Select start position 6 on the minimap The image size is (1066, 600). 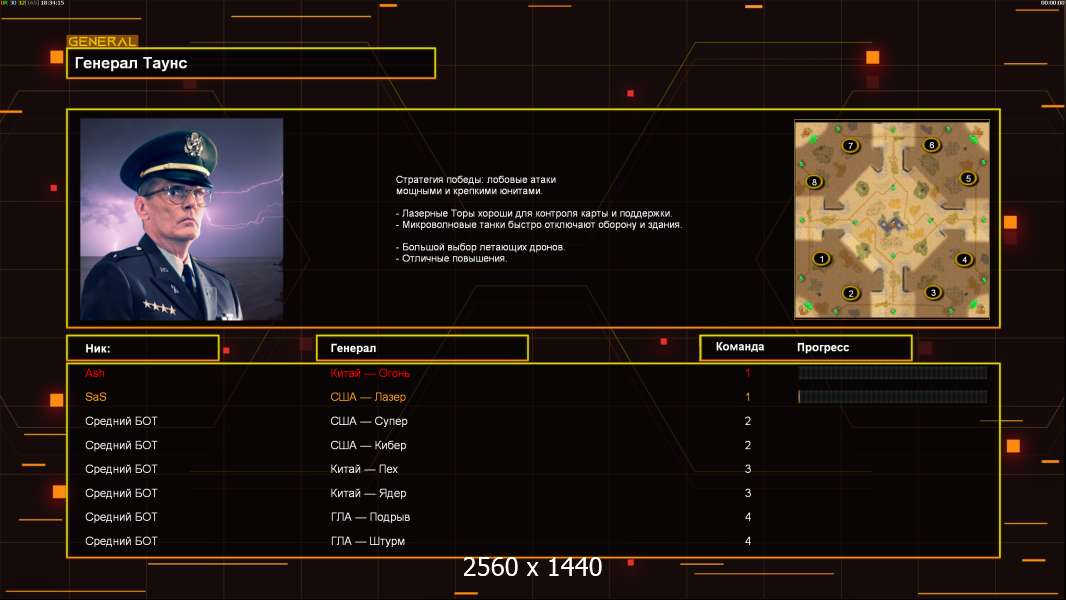[931, 144]
